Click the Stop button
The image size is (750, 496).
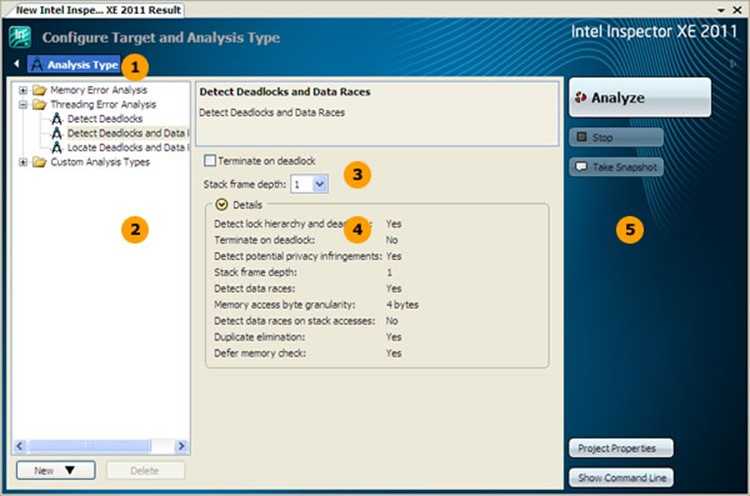coord(616,138)
